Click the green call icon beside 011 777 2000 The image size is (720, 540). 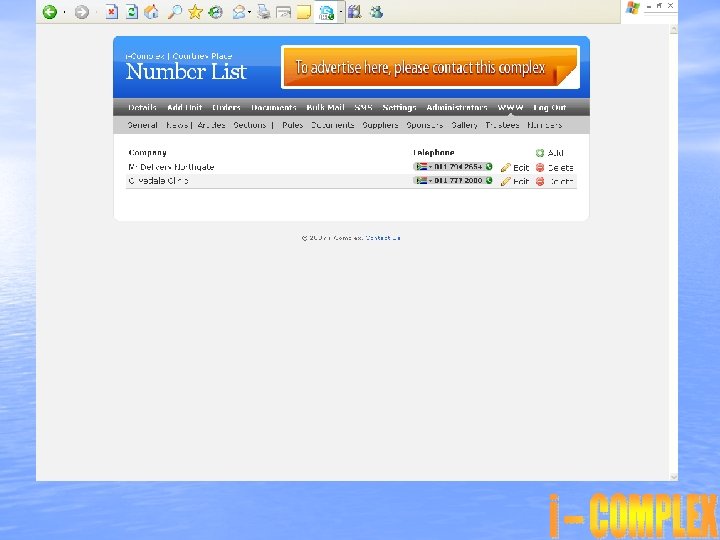pyautogui.click(x=489, y=180)
